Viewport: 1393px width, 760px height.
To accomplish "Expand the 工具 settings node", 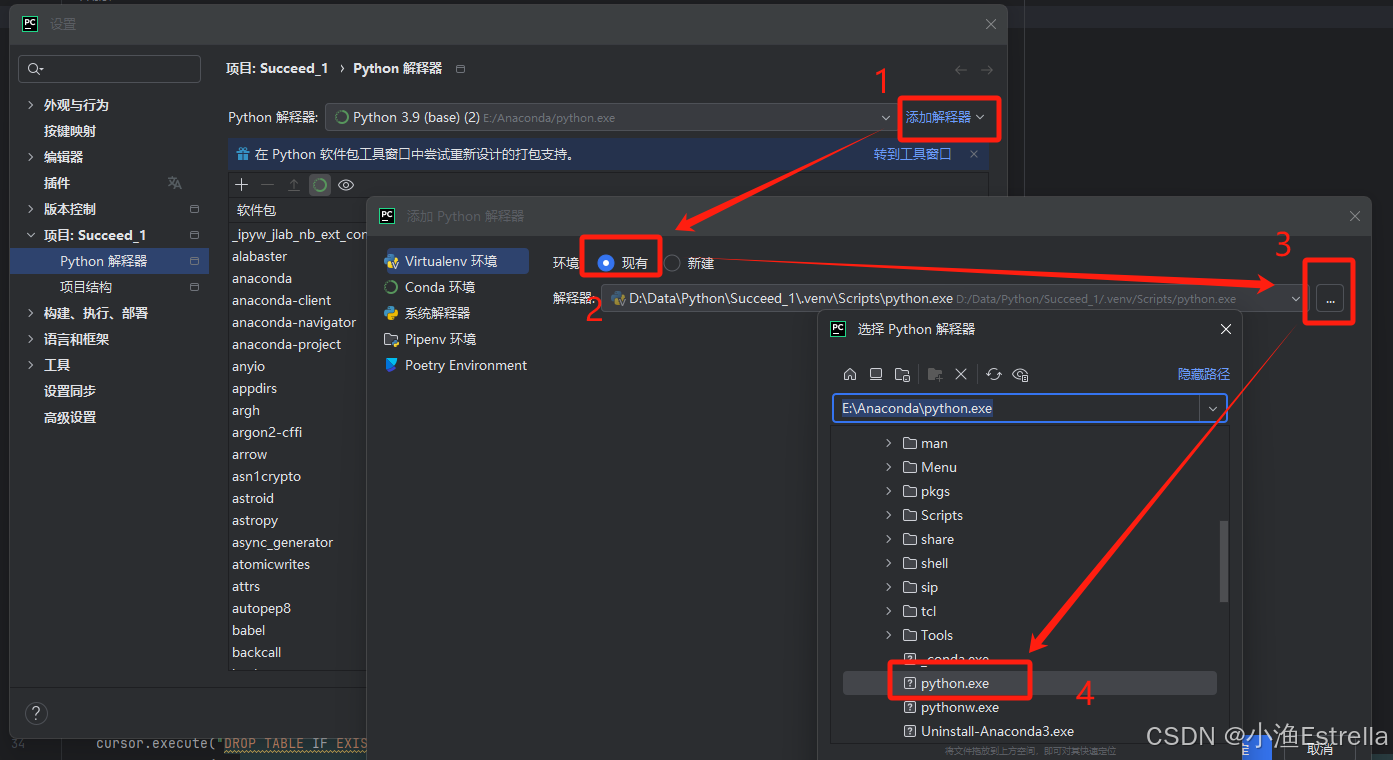I will tap(30, 365).
